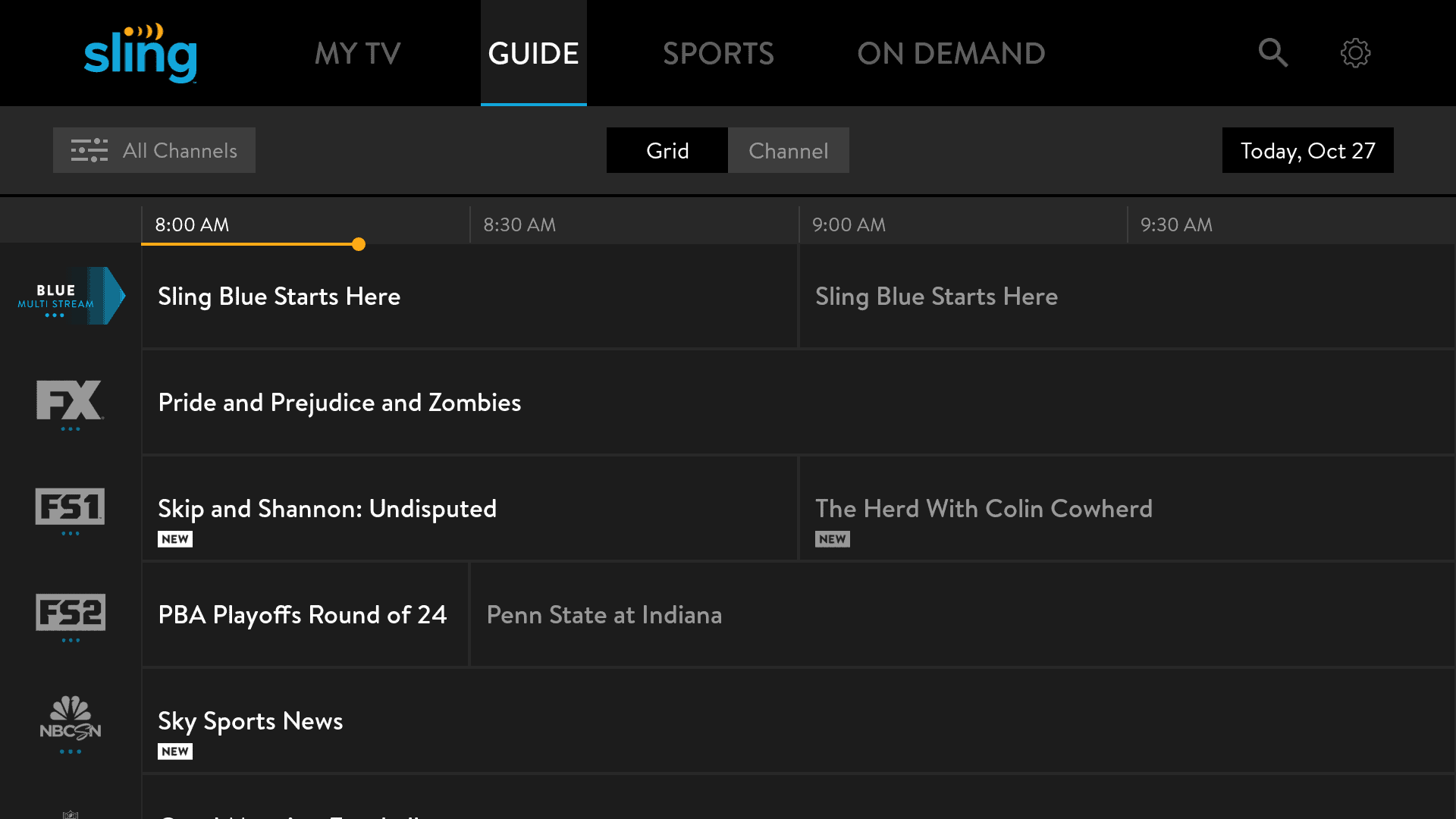Open Pride and Prejudice and Zombies
Viewport: 1456px width, 819px height.
pos(799,402)
